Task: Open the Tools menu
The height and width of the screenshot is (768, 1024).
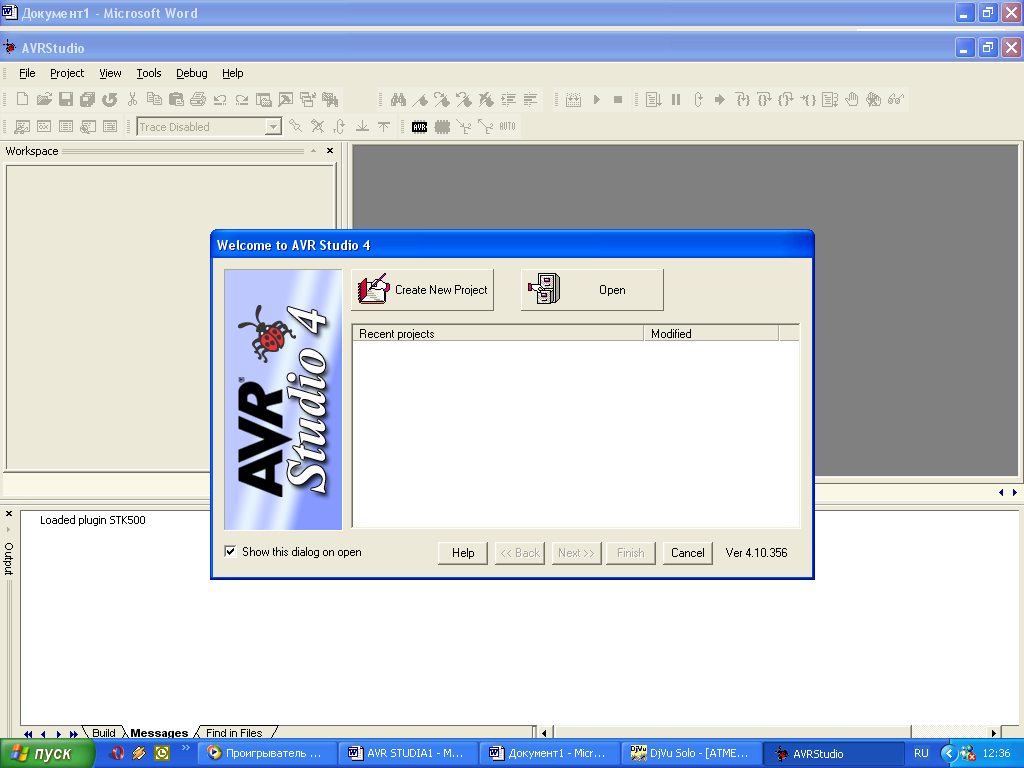Action: pyautogui.click(x=149, y=73)
